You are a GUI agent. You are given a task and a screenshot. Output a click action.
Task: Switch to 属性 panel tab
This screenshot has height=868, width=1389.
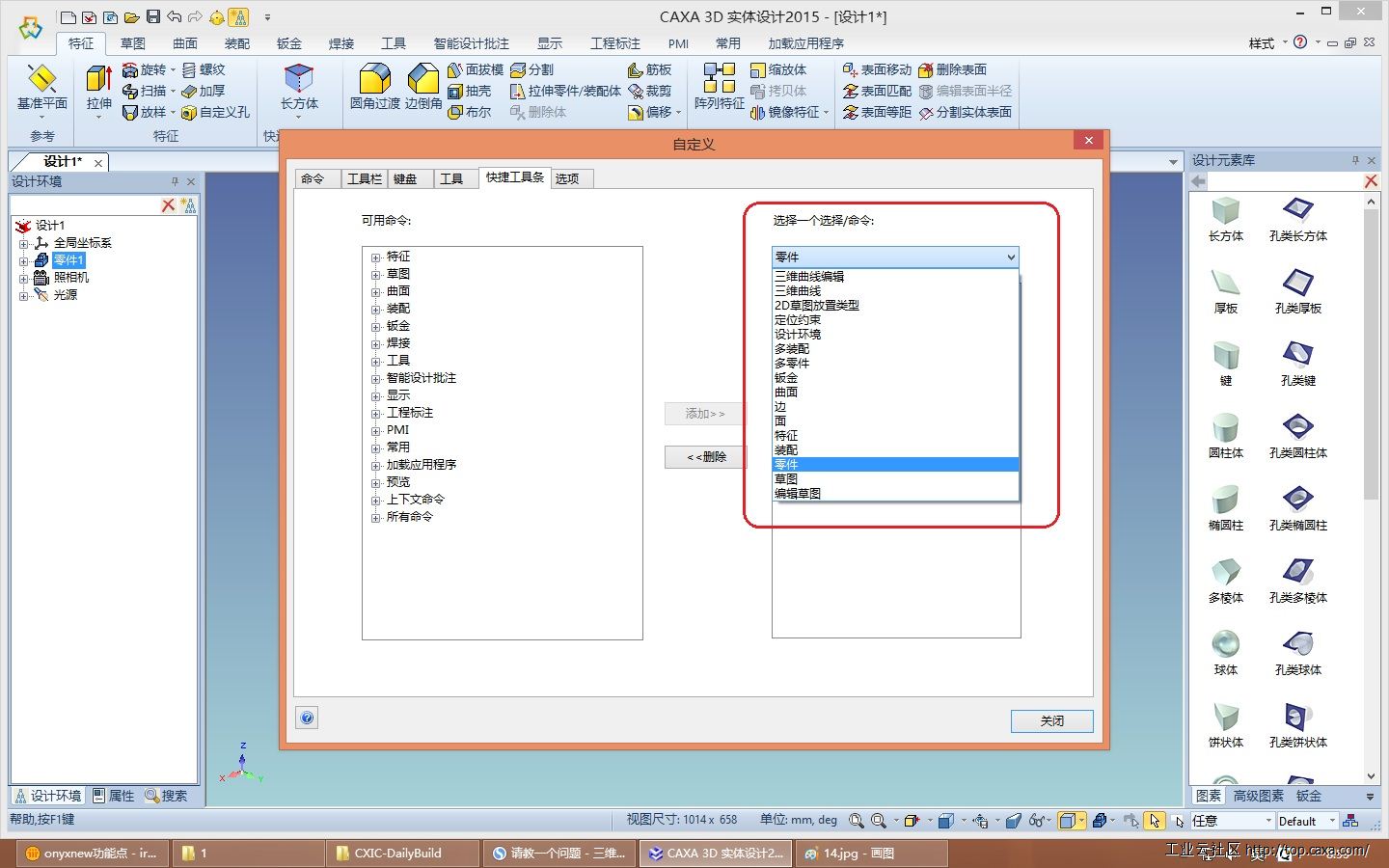[x=114, y=796]
